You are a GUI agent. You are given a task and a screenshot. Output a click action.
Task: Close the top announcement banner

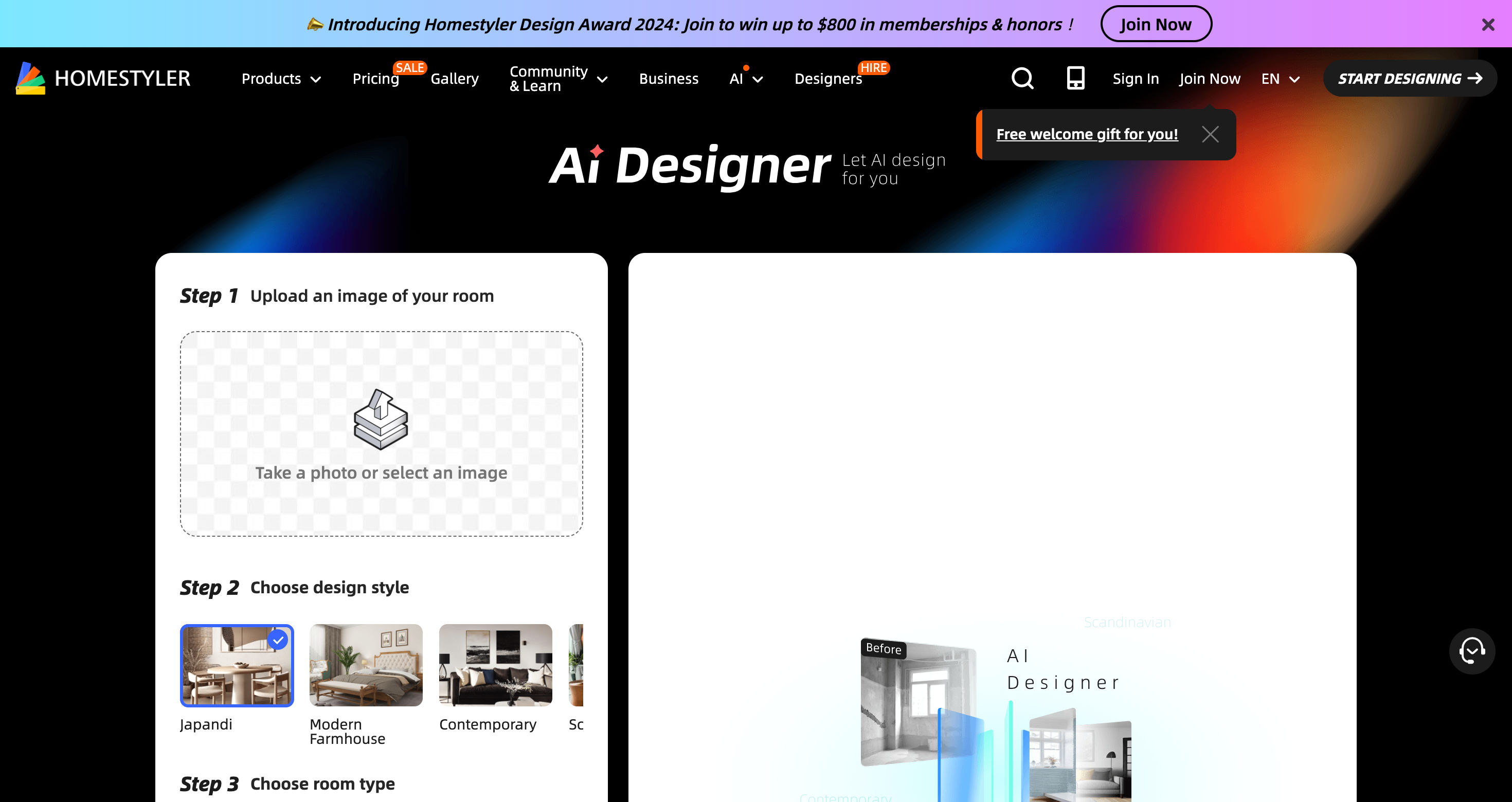1487,25
